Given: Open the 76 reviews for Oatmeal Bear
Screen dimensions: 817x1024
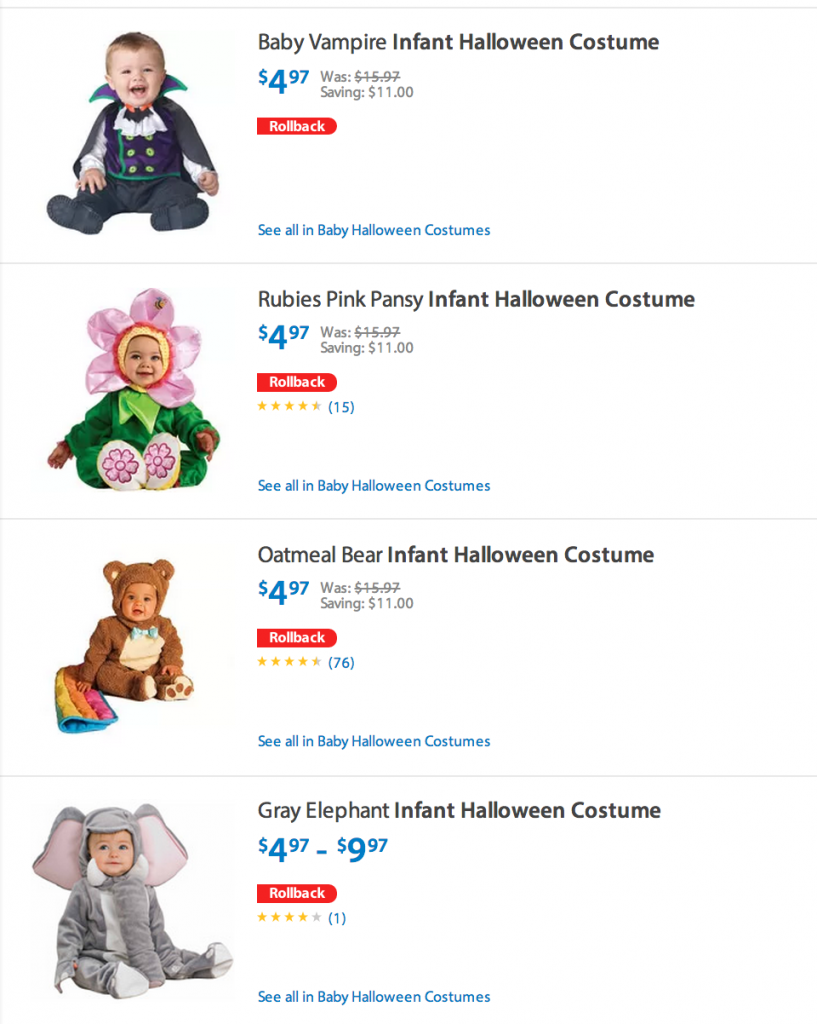Looking at the screenshot, I should (341, 662).
